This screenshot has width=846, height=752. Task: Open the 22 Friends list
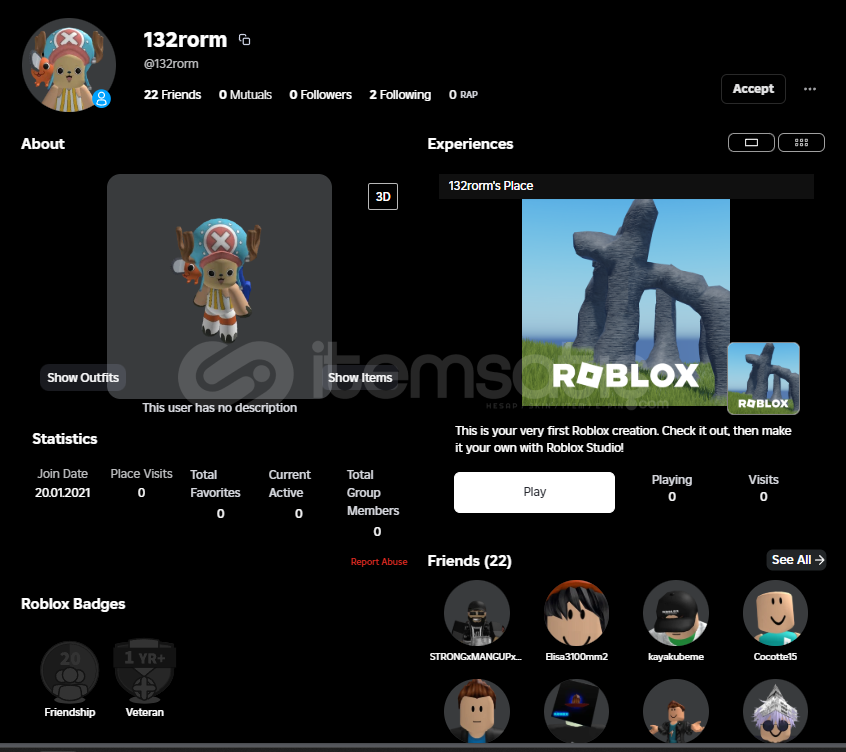pos(172,95)
